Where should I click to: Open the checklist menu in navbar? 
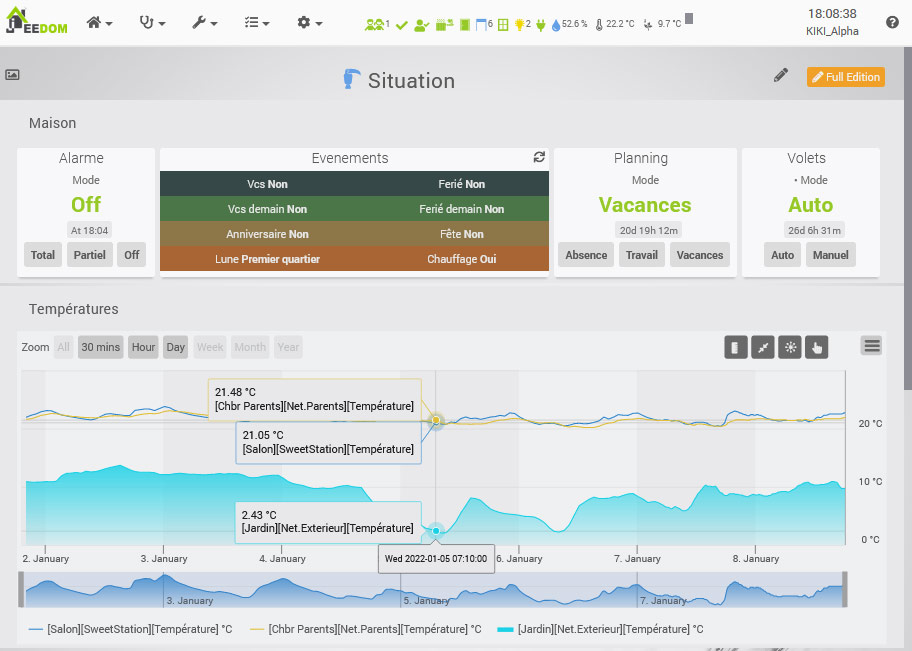pyautogui.click(x=257, y=22)
